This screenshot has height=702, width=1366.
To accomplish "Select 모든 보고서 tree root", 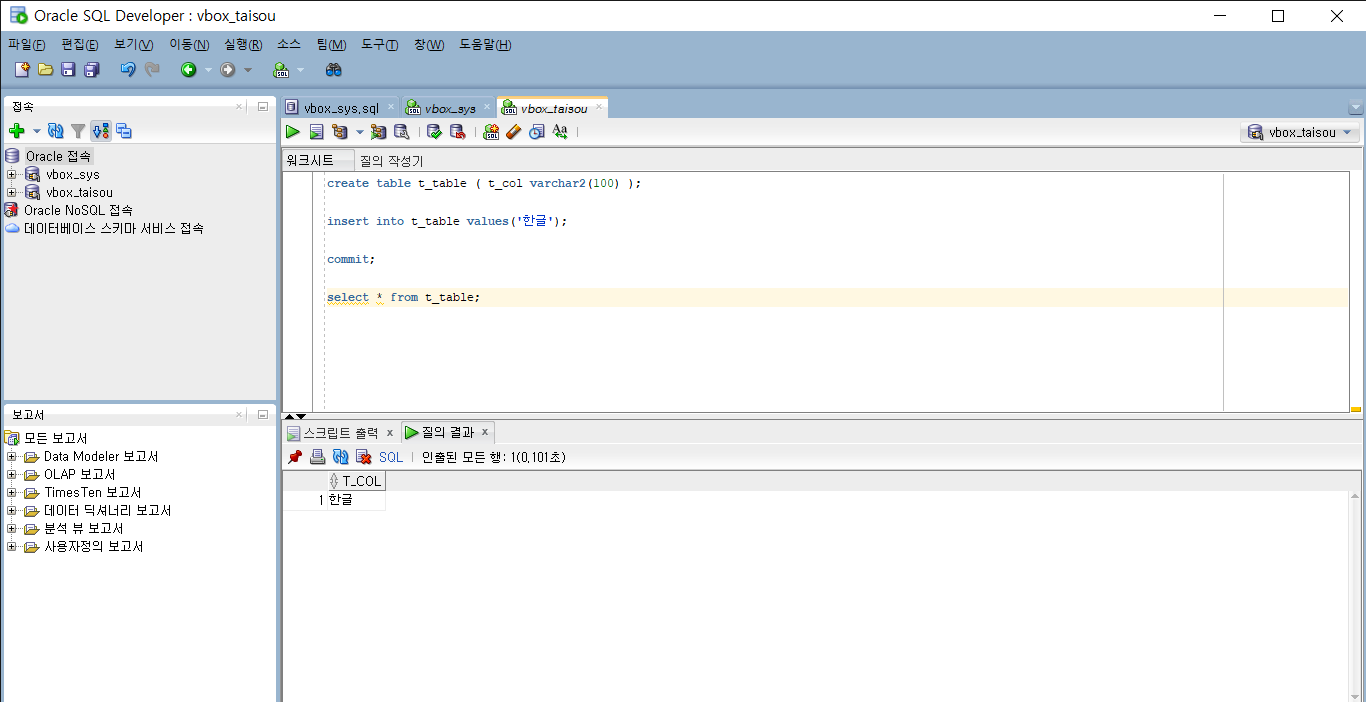I will coord(56,438).
